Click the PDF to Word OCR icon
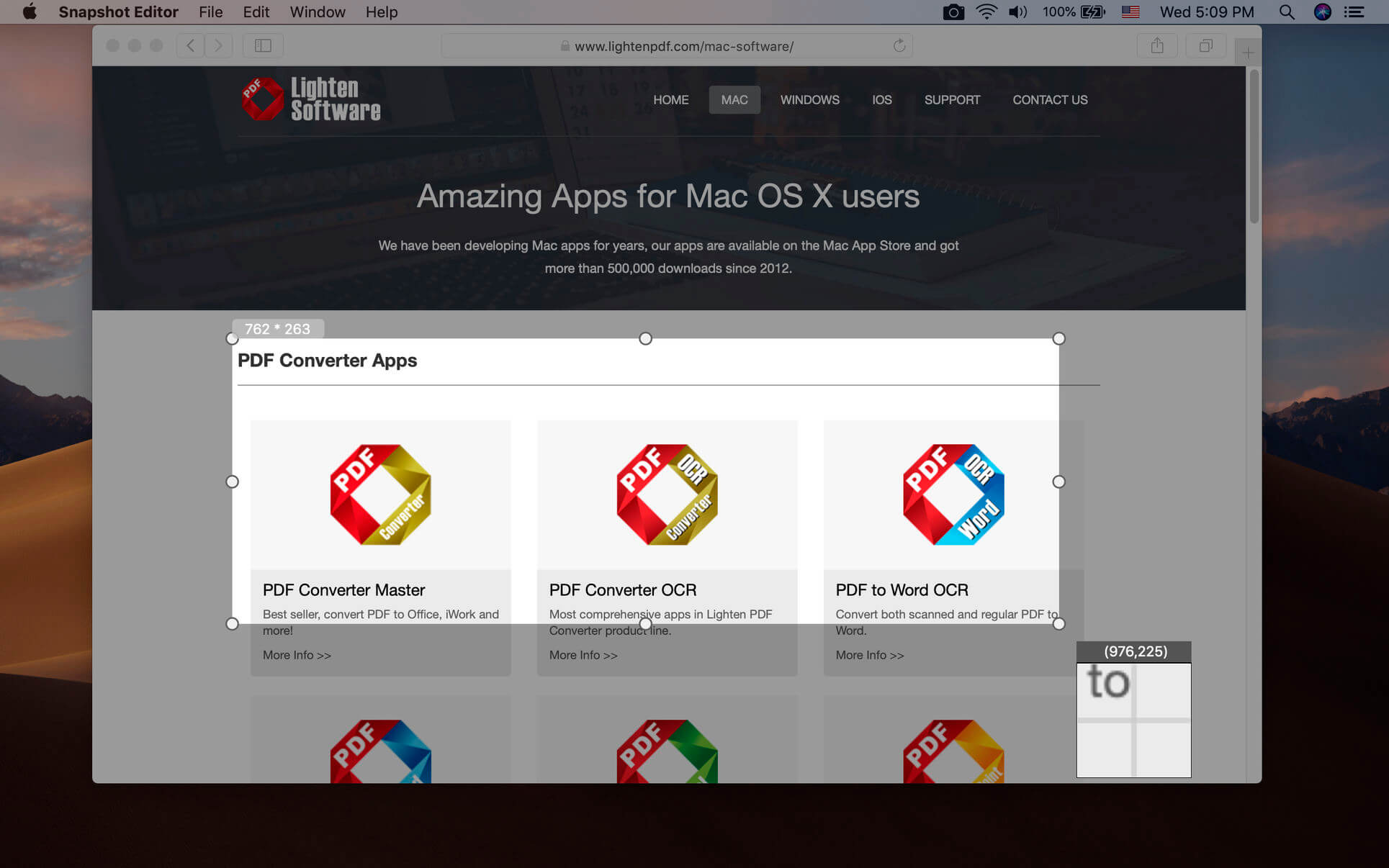 953,494
